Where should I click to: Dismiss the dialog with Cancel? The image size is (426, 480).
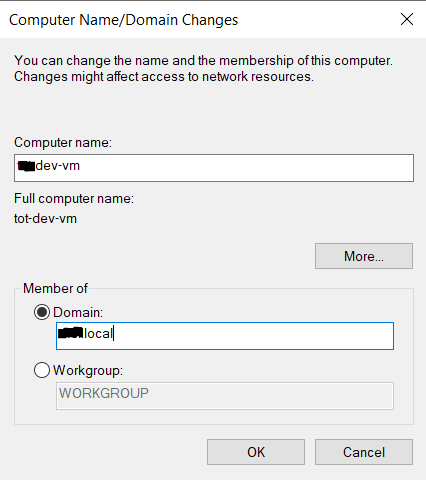[x=364, y=452]
